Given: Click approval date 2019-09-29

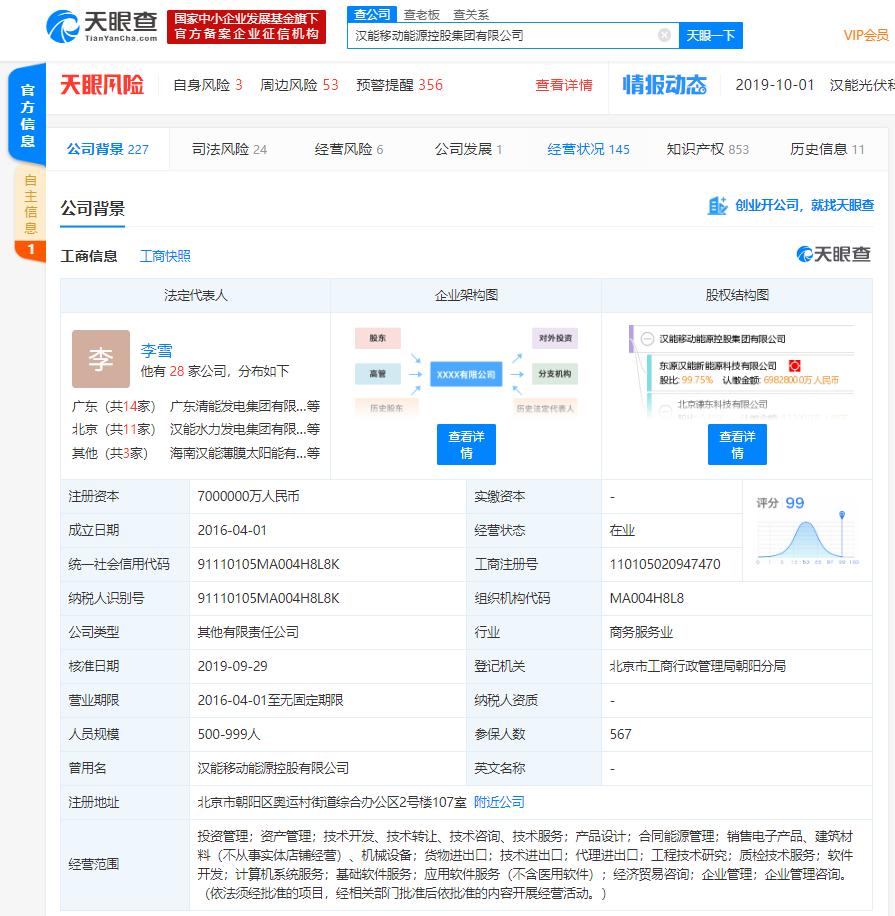Looking at the screenshot, I should 233,666.
